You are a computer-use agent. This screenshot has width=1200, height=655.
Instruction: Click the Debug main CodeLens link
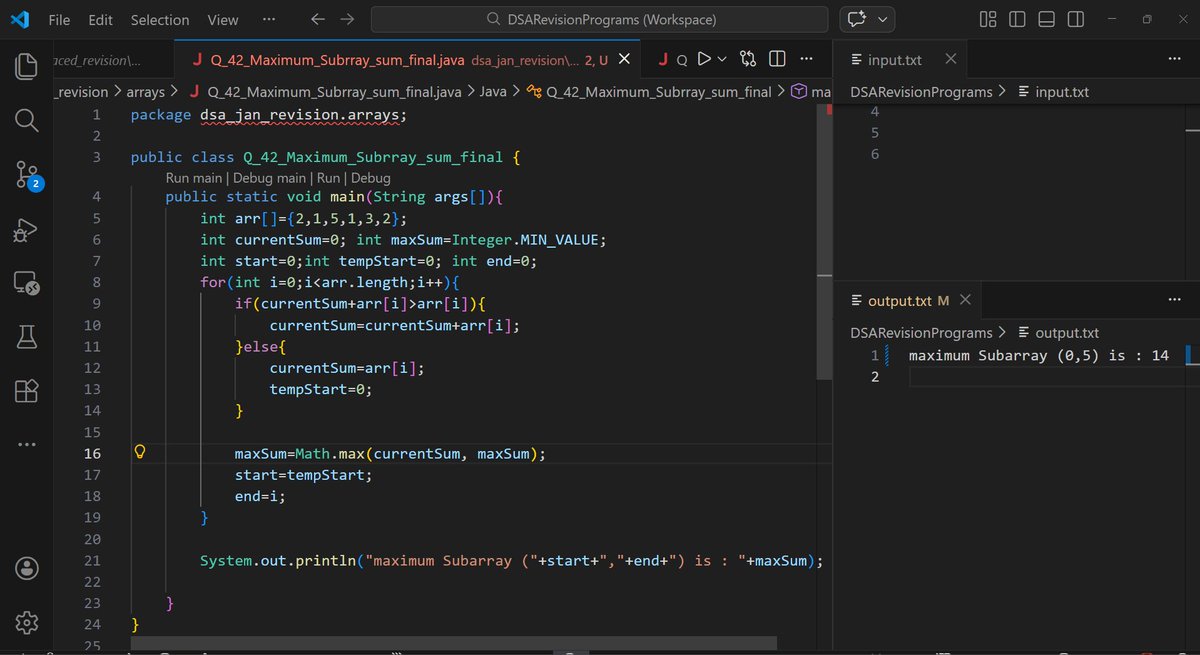pos(269,178)
